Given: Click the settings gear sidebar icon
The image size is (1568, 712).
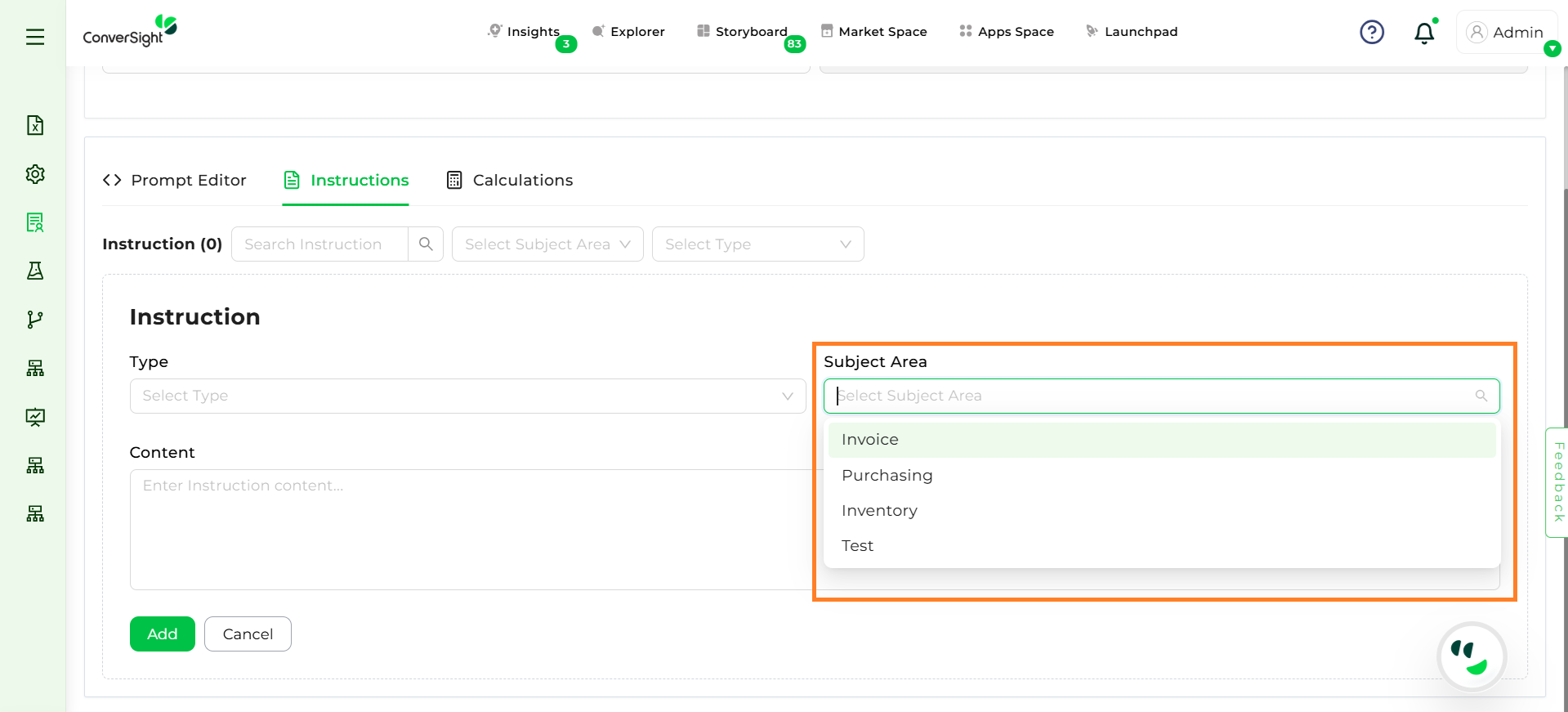Looking at the screenshot, I should click(35, 174).
